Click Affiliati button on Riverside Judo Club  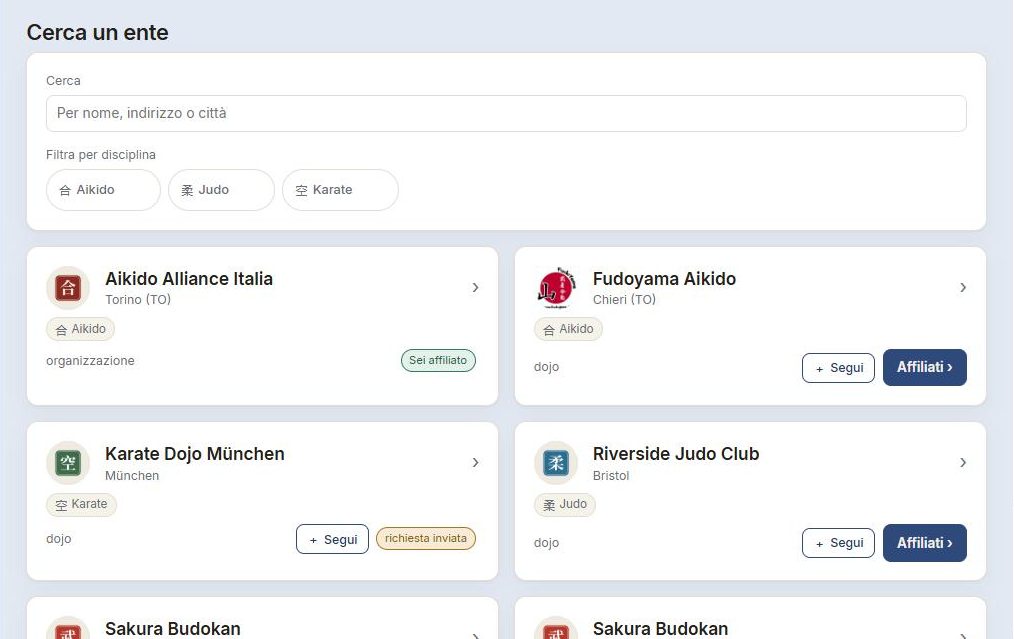[x=925, y=543]
